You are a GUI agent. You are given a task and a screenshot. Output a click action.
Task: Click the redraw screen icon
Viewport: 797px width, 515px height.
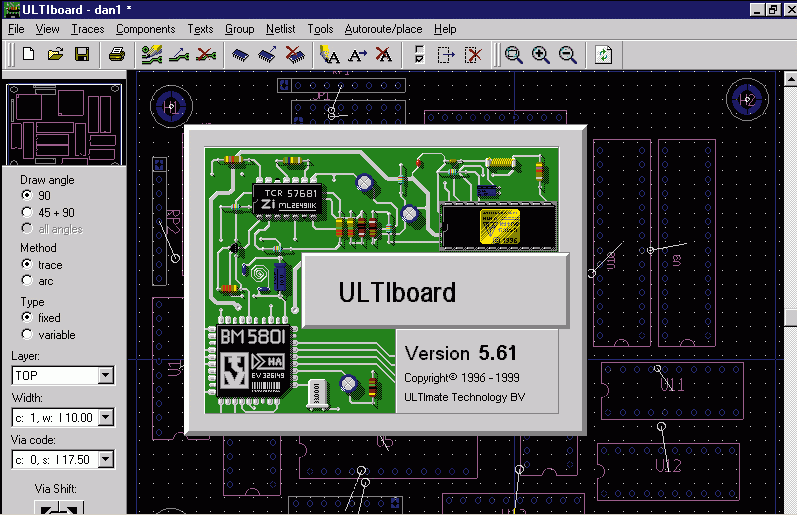[x=603, y=54]
